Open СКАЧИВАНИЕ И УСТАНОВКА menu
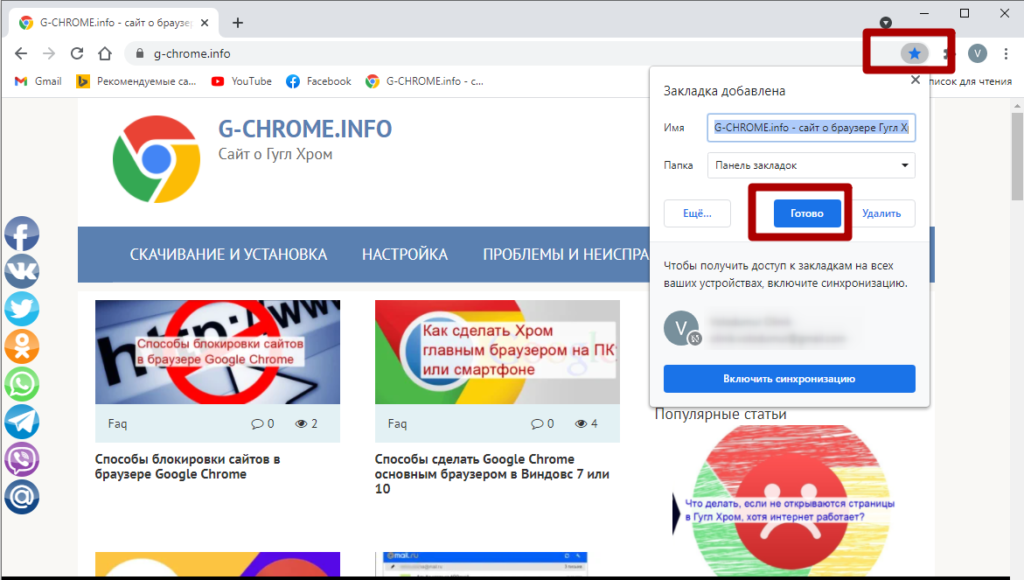This screenshot has width=1024, height=580. (229, 255)
